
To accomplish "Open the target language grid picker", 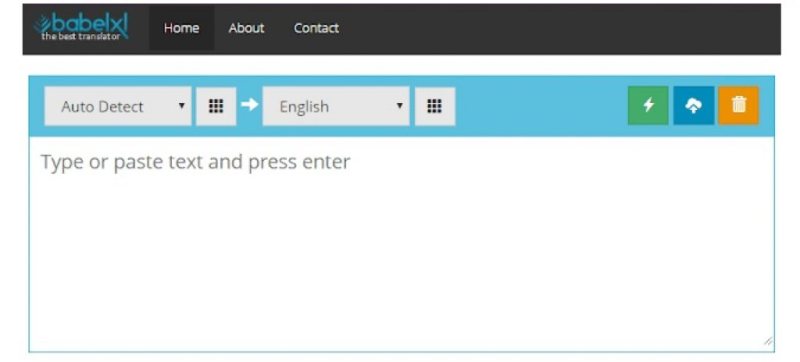I will pyautogui.click(x=435, y=106).
